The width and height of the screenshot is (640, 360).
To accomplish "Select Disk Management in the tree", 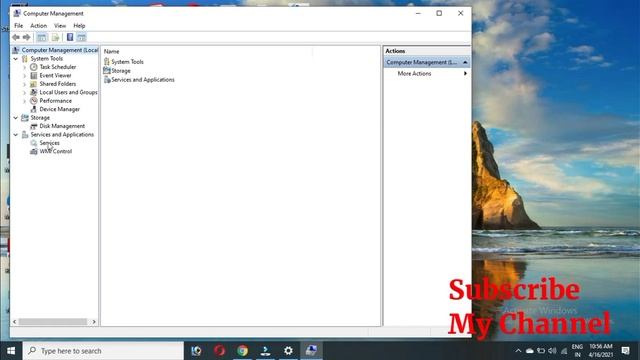I will pos(62,126).
